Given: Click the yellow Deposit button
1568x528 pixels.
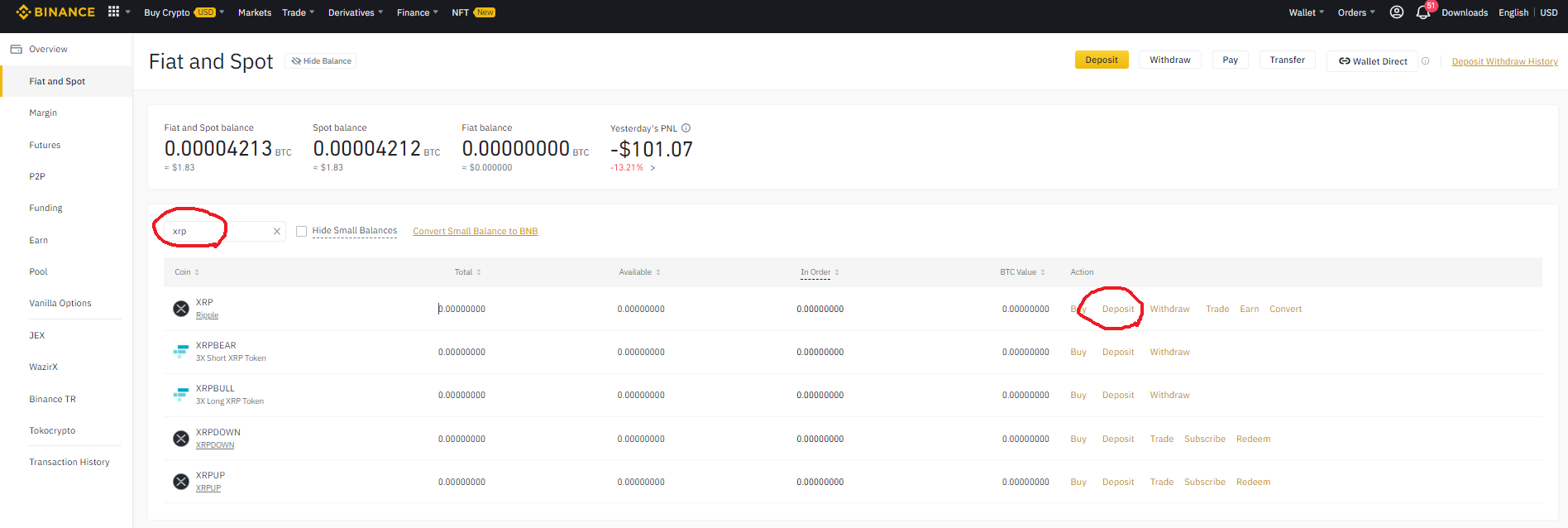Looking at the screenshot, I should click(x=1102, y=60).
